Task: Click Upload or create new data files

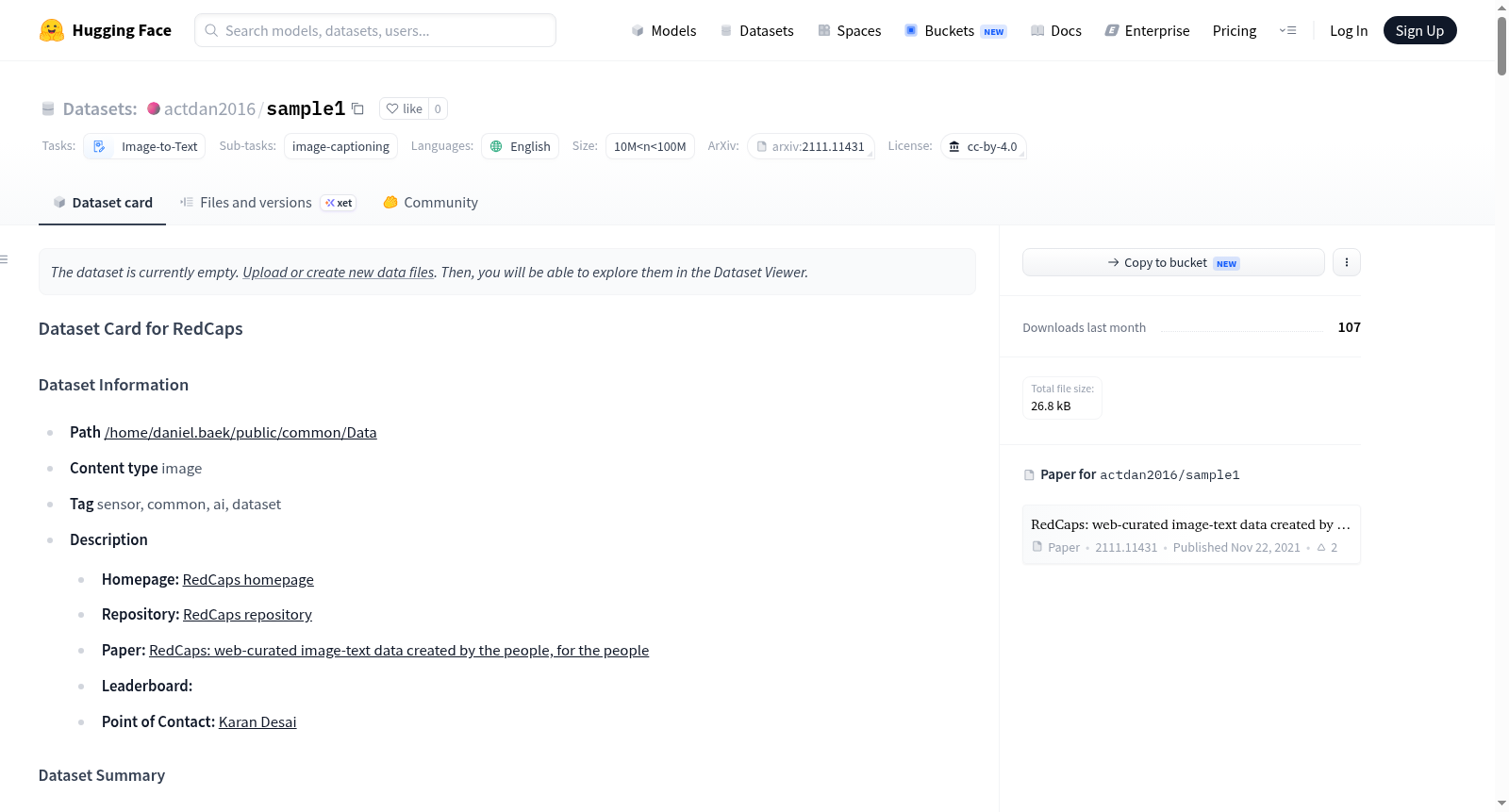Action: (x=339, y=272)
